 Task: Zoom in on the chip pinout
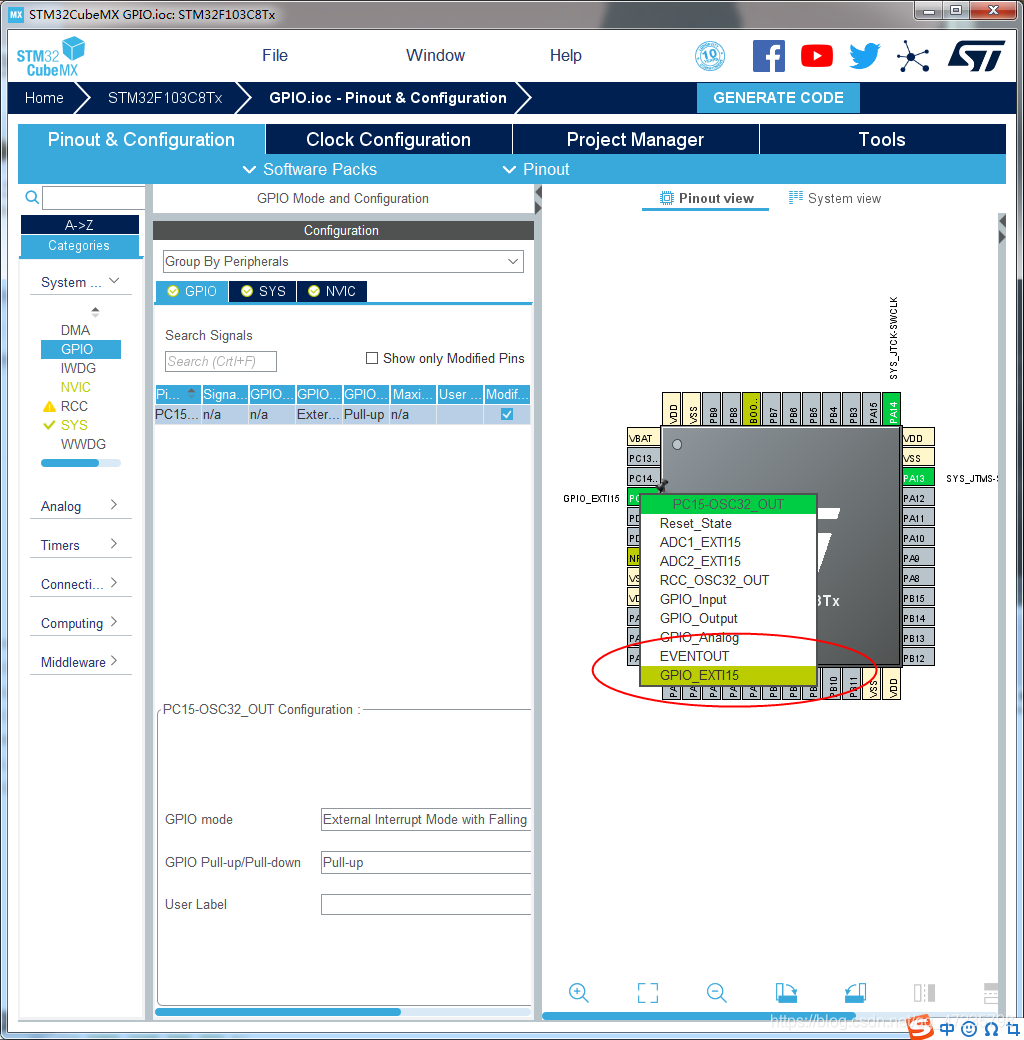tap(578, 992)
